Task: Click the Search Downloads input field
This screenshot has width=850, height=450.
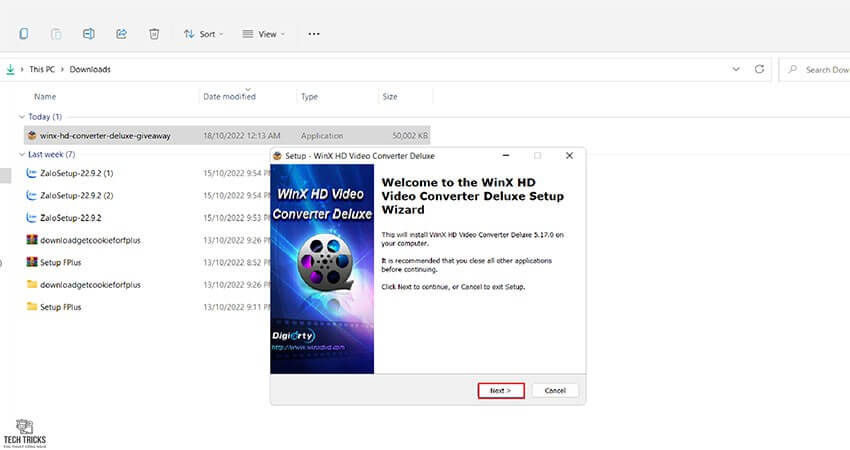Action: [x=815, y=69]
